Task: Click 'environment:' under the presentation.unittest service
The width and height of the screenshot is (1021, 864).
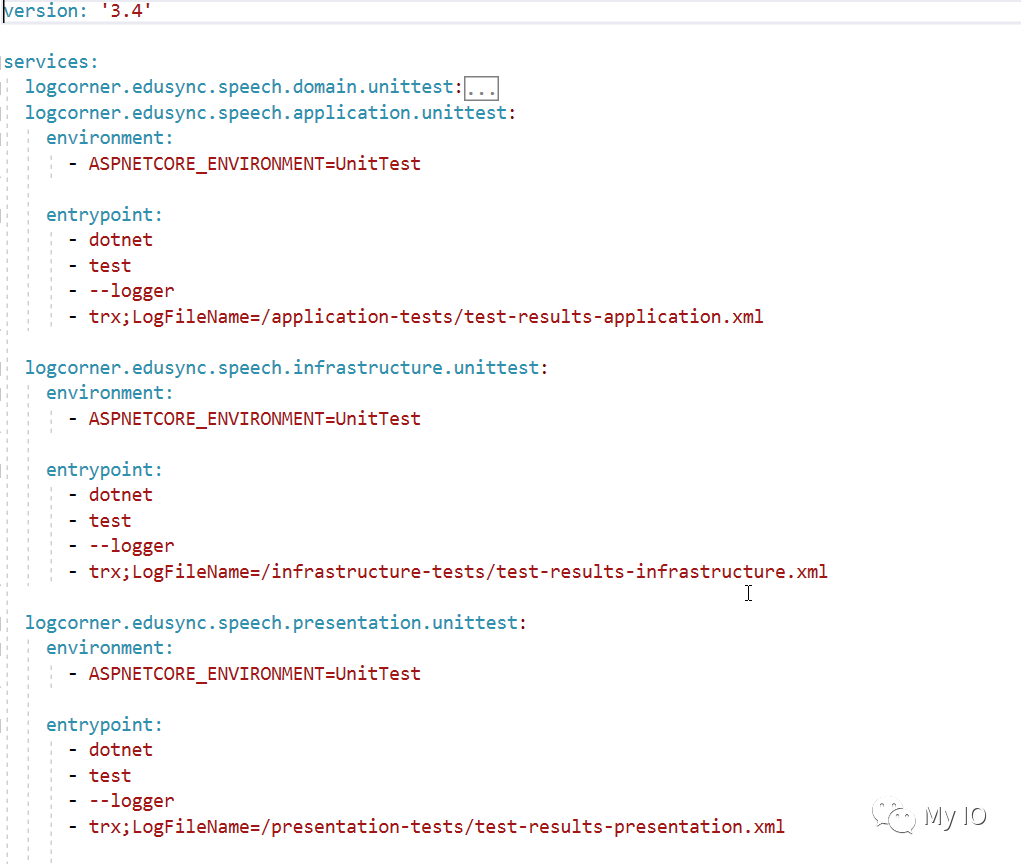Action: [109, 648]
